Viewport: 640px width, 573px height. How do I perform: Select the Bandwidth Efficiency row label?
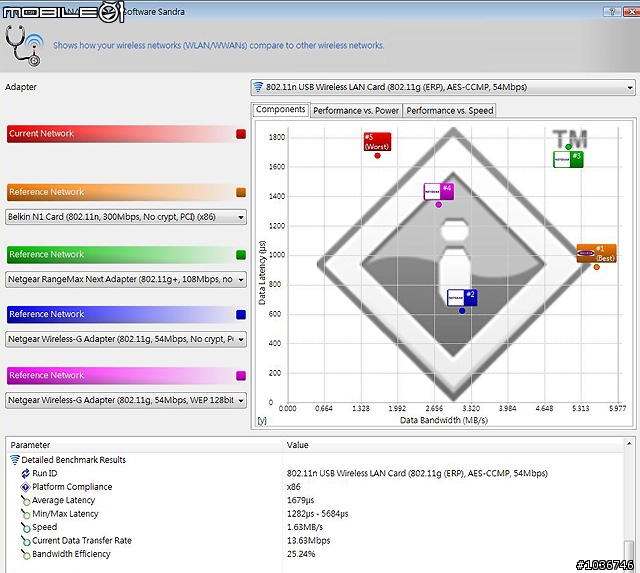click(71, 554)
